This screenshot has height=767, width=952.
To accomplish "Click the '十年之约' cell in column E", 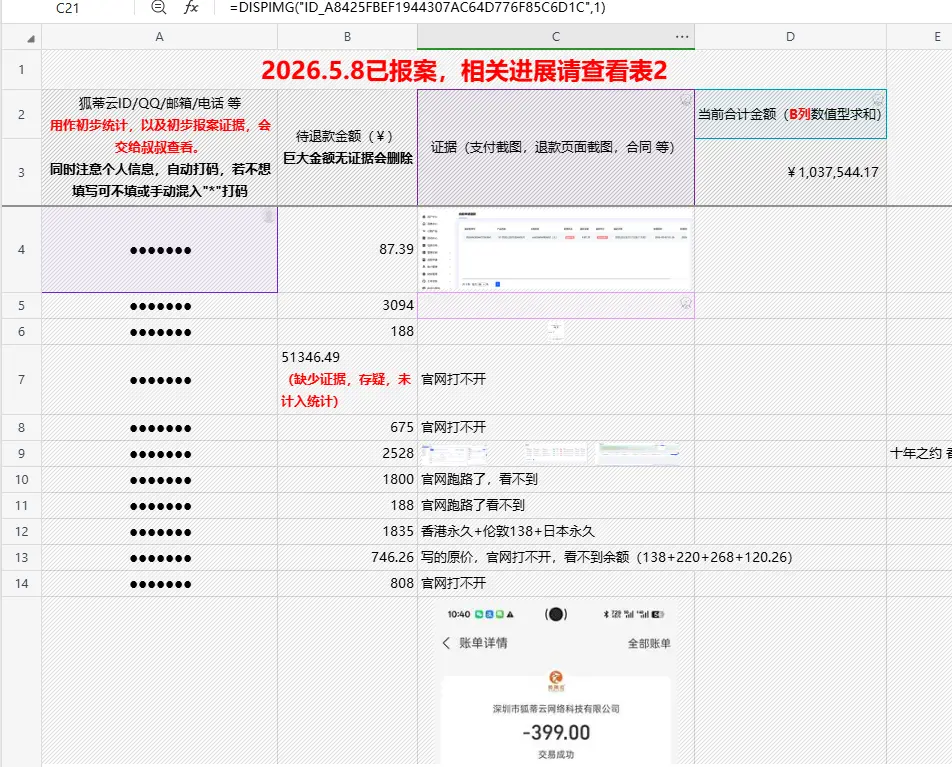I will pos(919,454).
